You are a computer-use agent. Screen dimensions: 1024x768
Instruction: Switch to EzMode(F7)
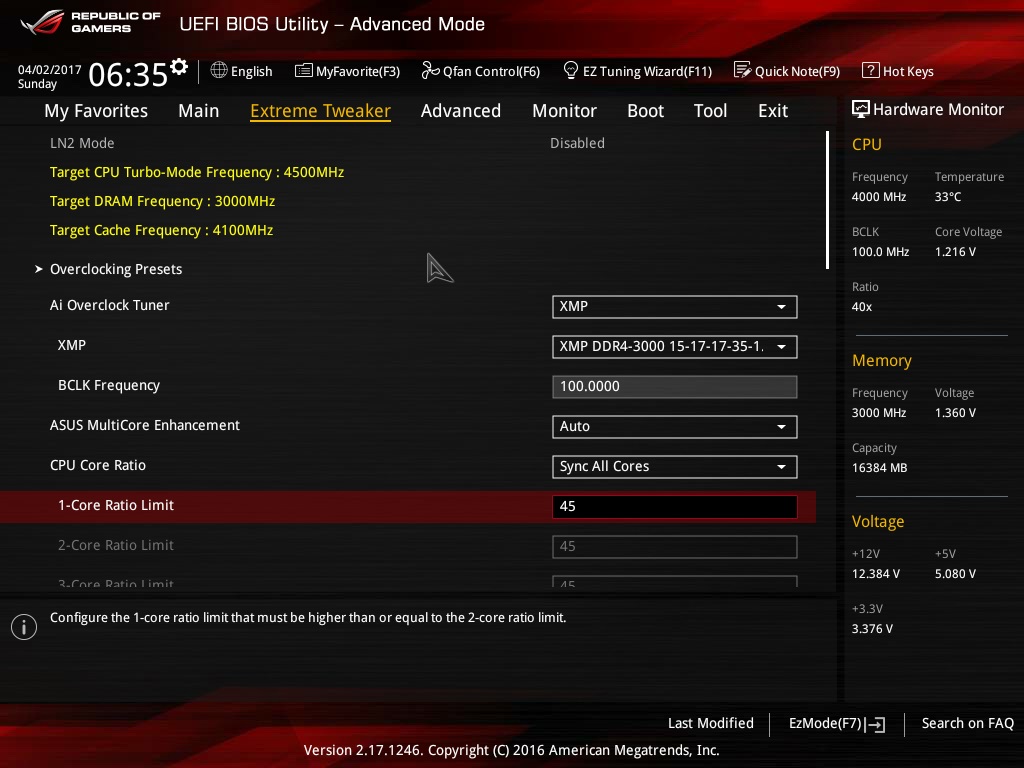837,724
